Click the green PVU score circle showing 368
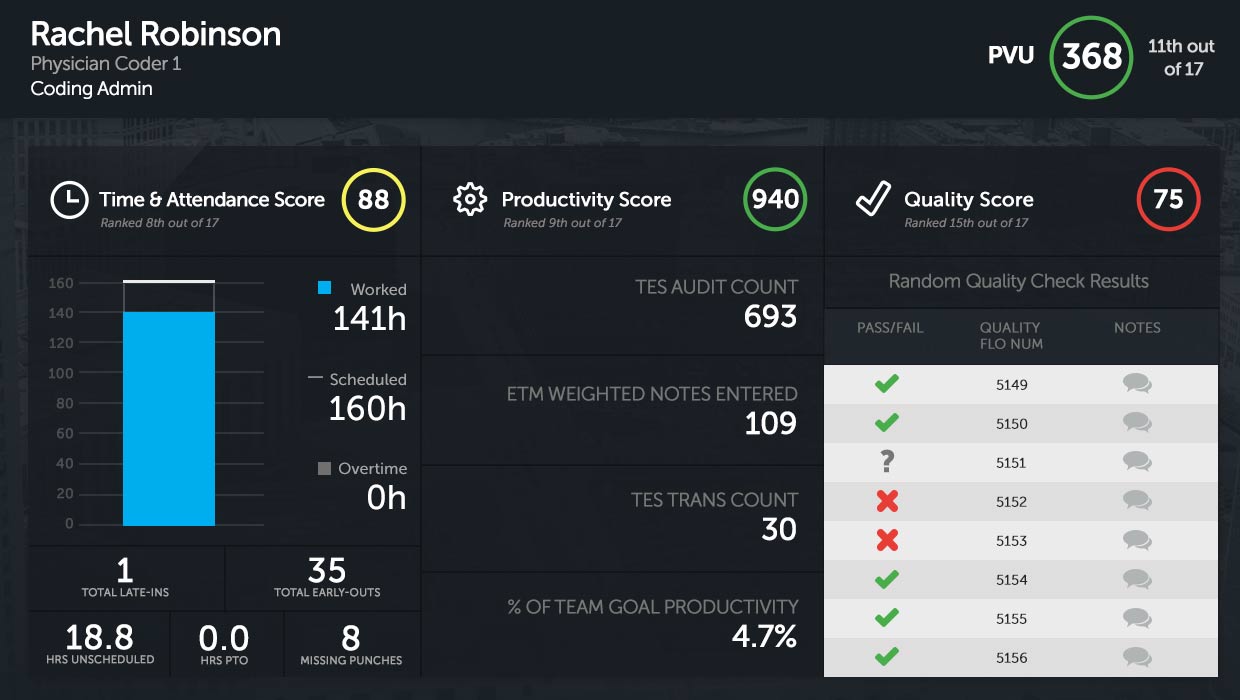This screenshot has width=1240, height=700. [1091, 57]
